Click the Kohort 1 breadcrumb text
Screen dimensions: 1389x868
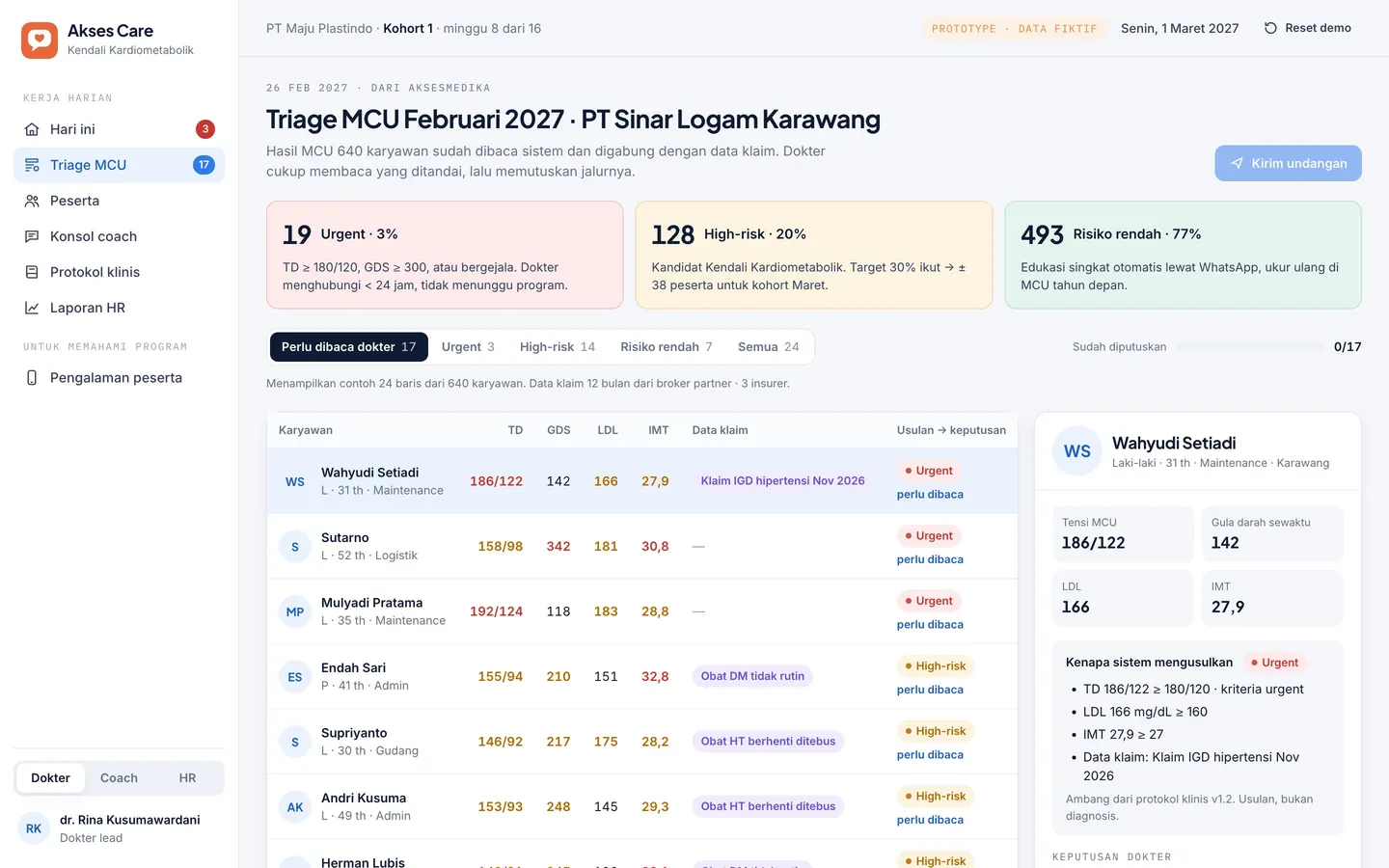(408, 29)
